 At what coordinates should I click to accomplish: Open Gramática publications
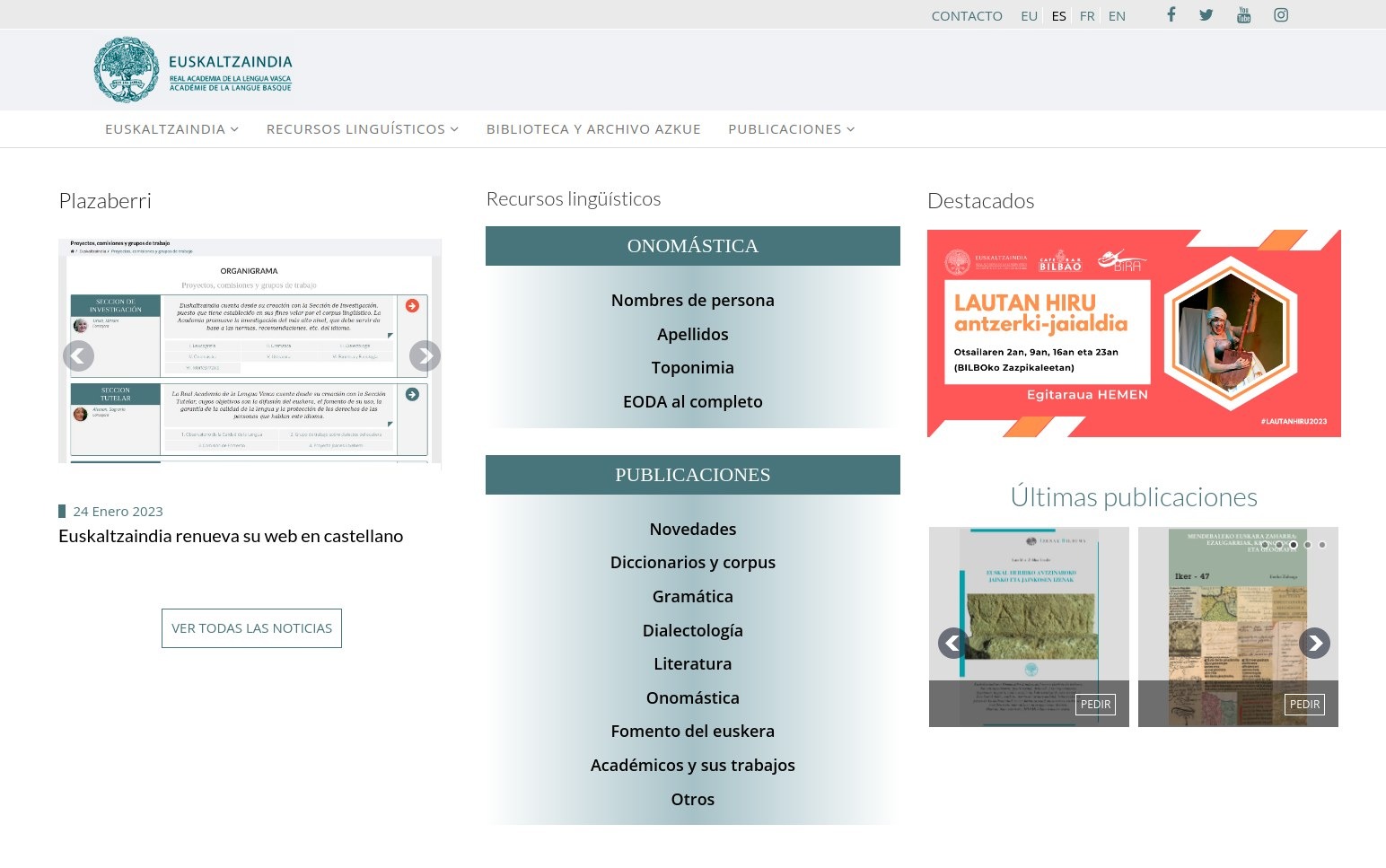tap(693, 597)
